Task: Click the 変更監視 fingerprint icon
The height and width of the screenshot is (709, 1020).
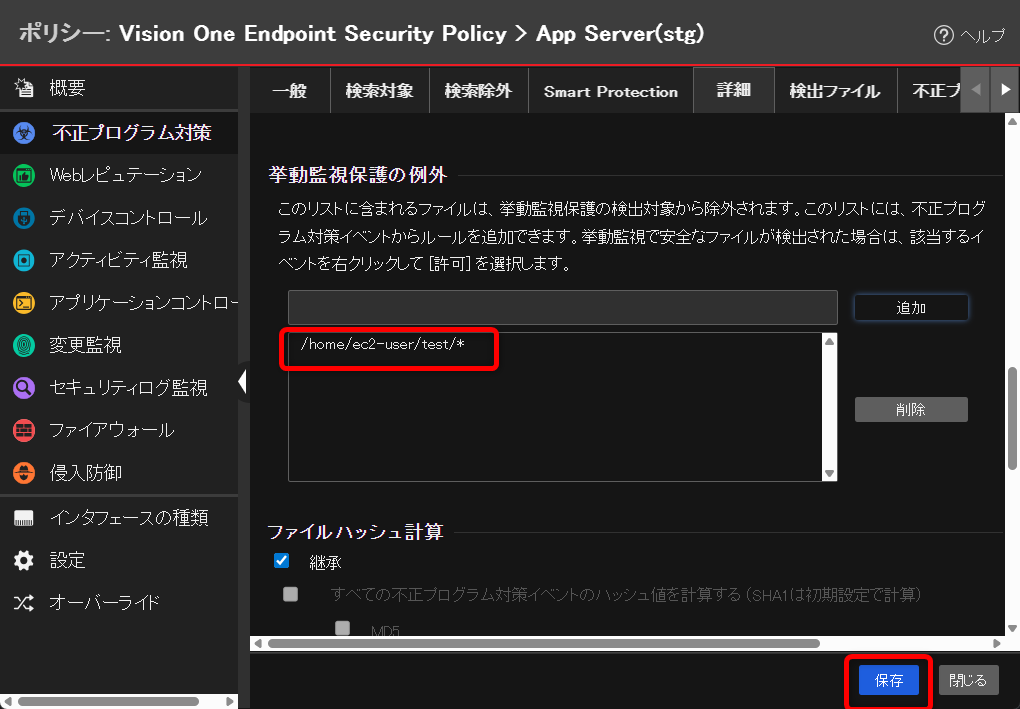Action: (24, 345)
